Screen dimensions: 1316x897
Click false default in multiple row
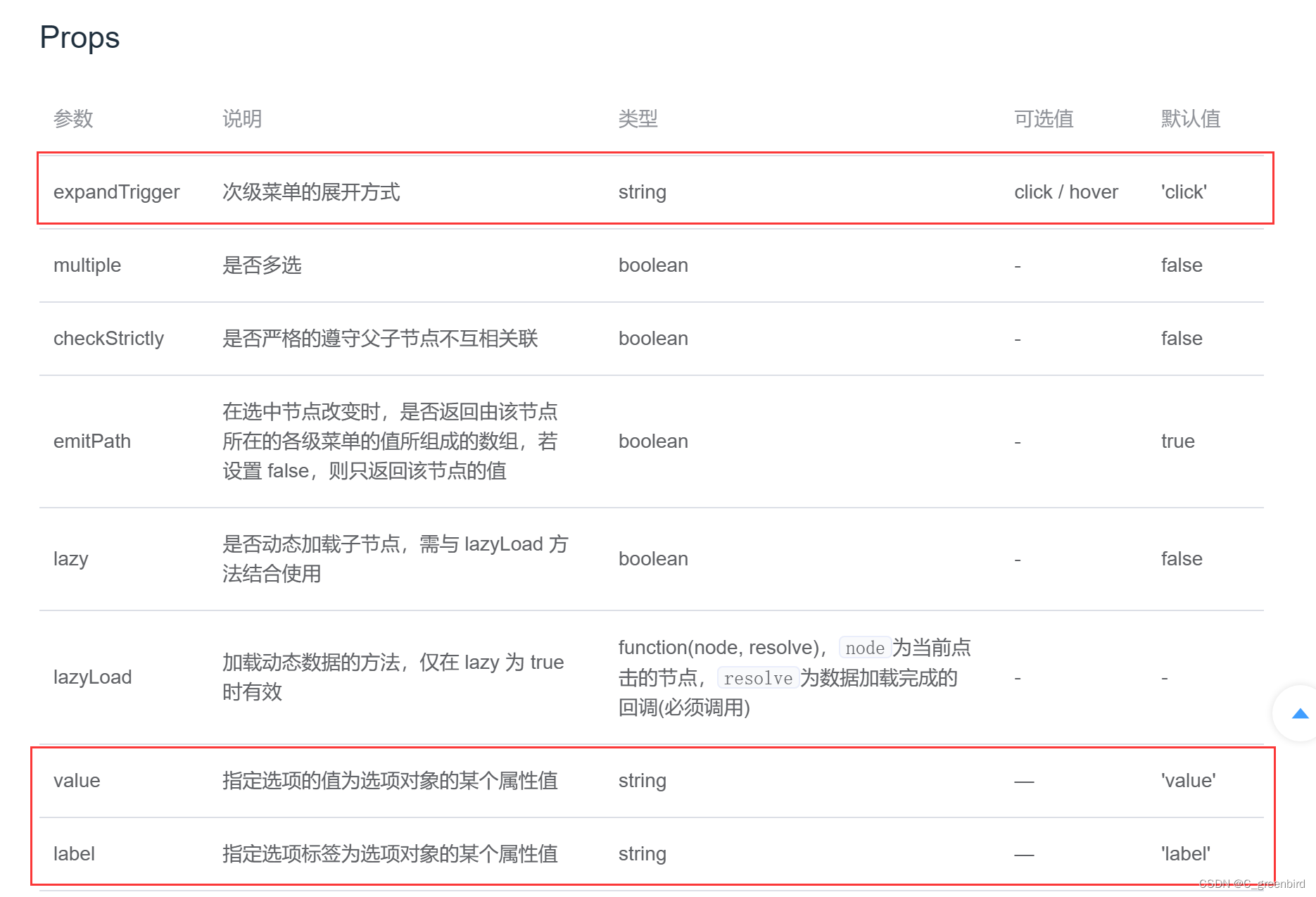coord(1182,265)
